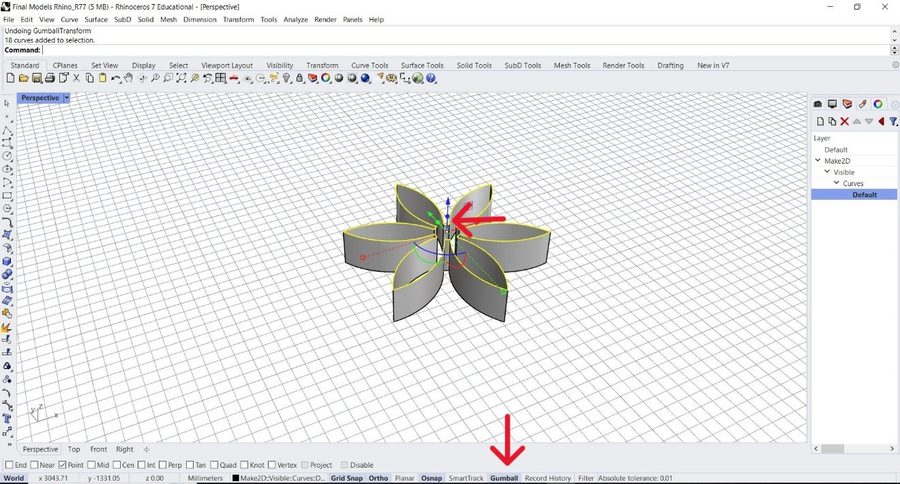Switch to the Top viewport tab
900x484 pixels.
pos(74,450)
